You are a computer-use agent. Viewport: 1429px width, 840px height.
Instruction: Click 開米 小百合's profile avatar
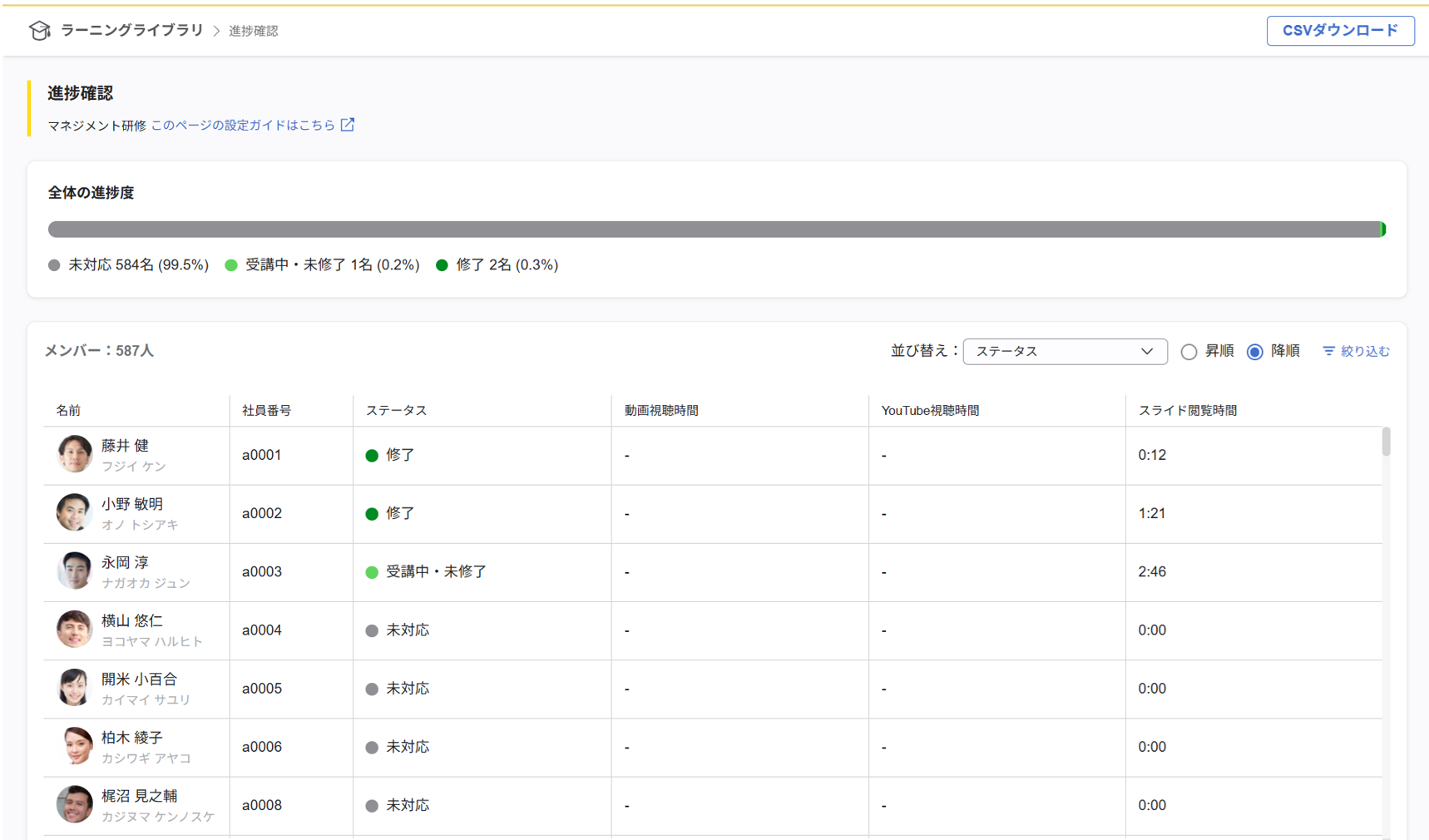pyautogui.click(x=74, y=688)
